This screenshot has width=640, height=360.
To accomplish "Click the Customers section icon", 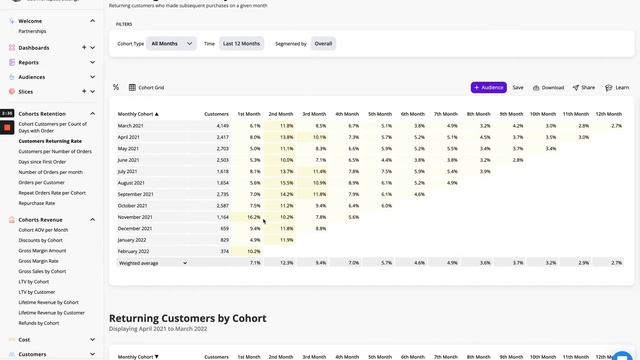I will (11, 354).
